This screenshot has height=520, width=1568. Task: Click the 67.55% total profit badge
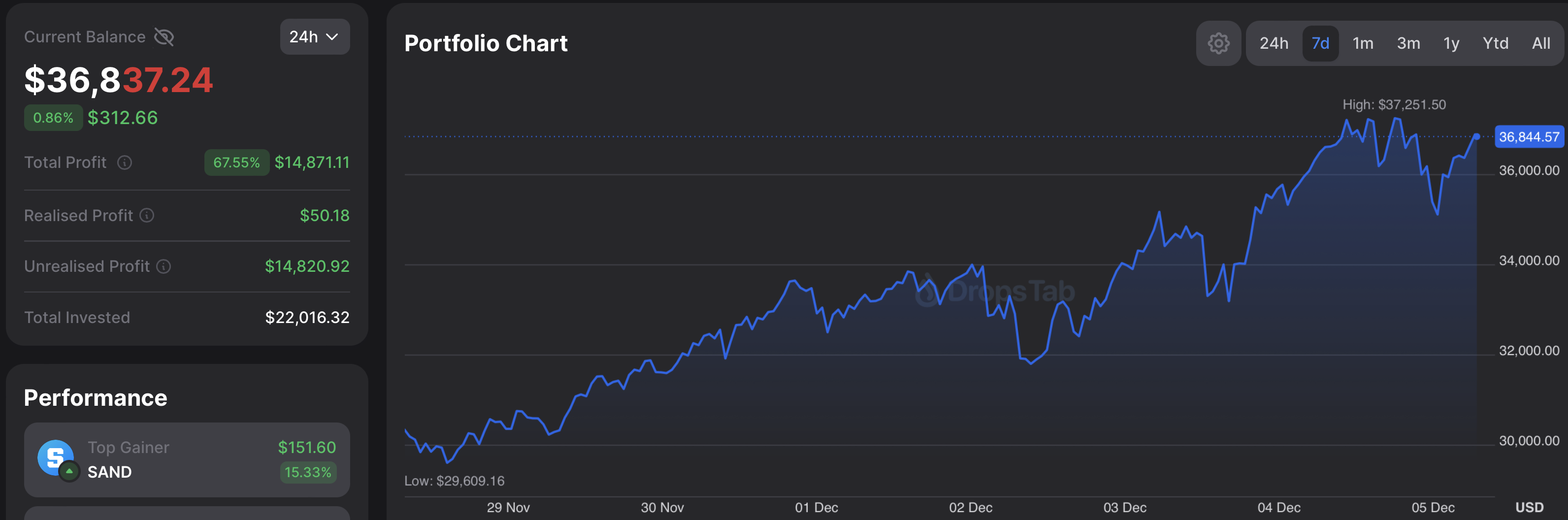click(236, 162)
